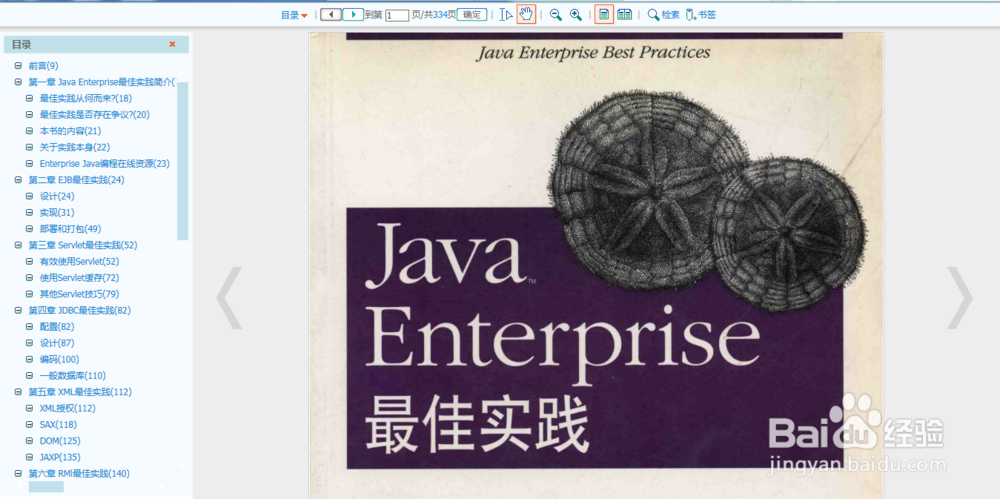This screenshot has height=499, width=1000.
Task: Click the JAXP(135) node icon
Action: point(29,457)
